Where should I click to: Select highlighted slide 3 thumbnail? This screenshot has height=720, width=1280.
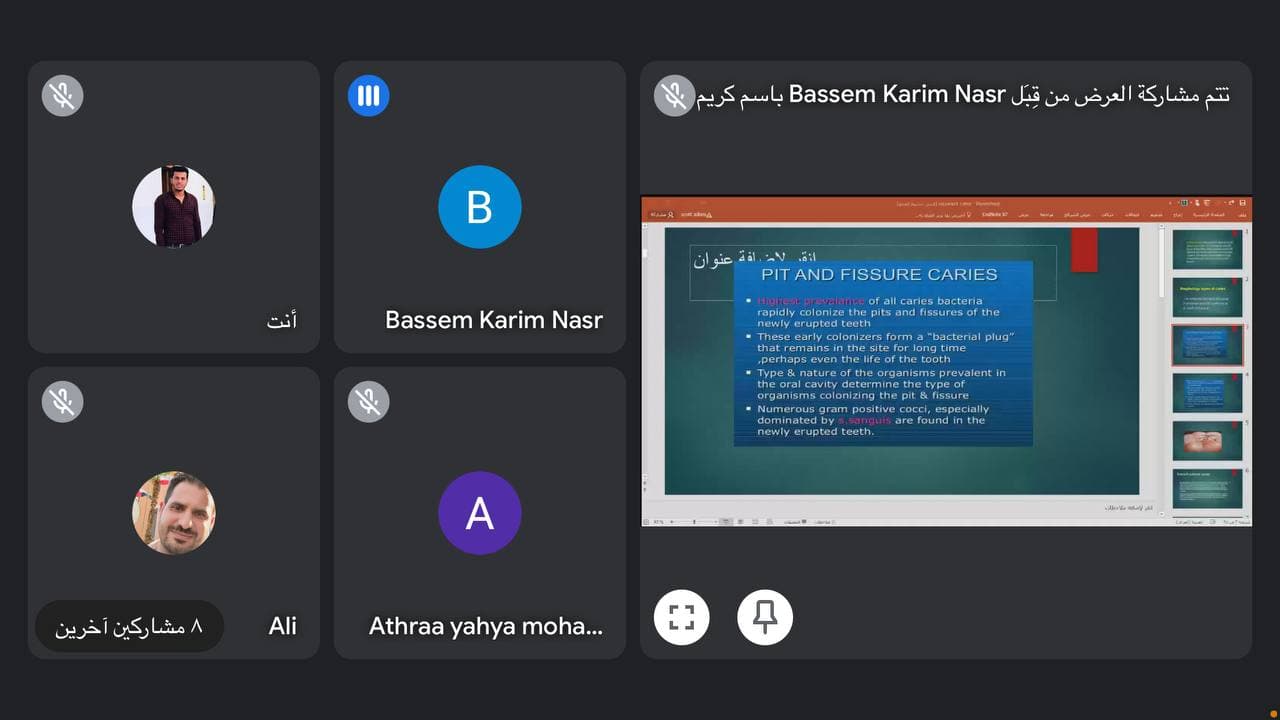click(x=1207, y=345)
